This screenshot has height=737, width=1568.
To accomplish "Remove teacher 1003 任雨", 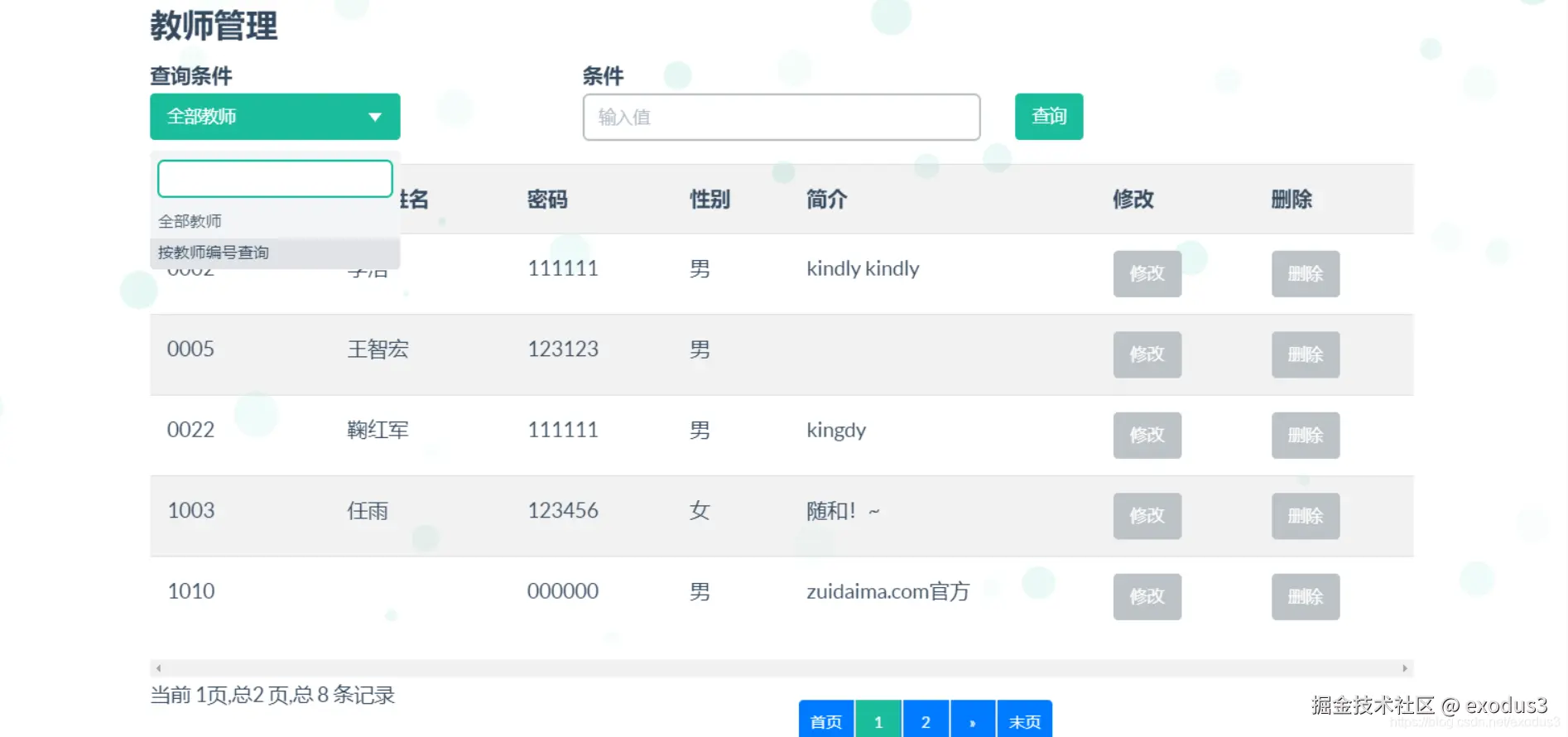I will point(1306,516).
